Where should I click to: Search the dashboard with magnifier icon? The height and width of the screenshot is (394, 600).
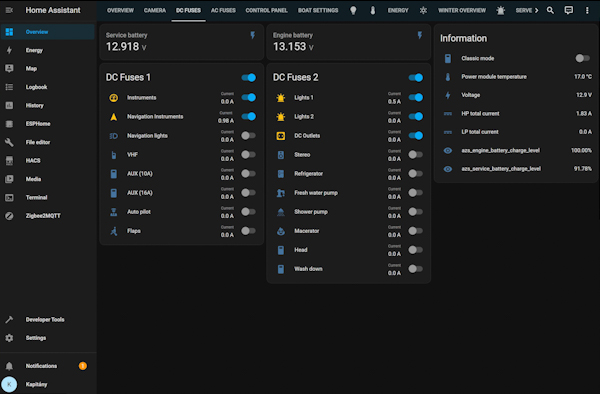550,10
